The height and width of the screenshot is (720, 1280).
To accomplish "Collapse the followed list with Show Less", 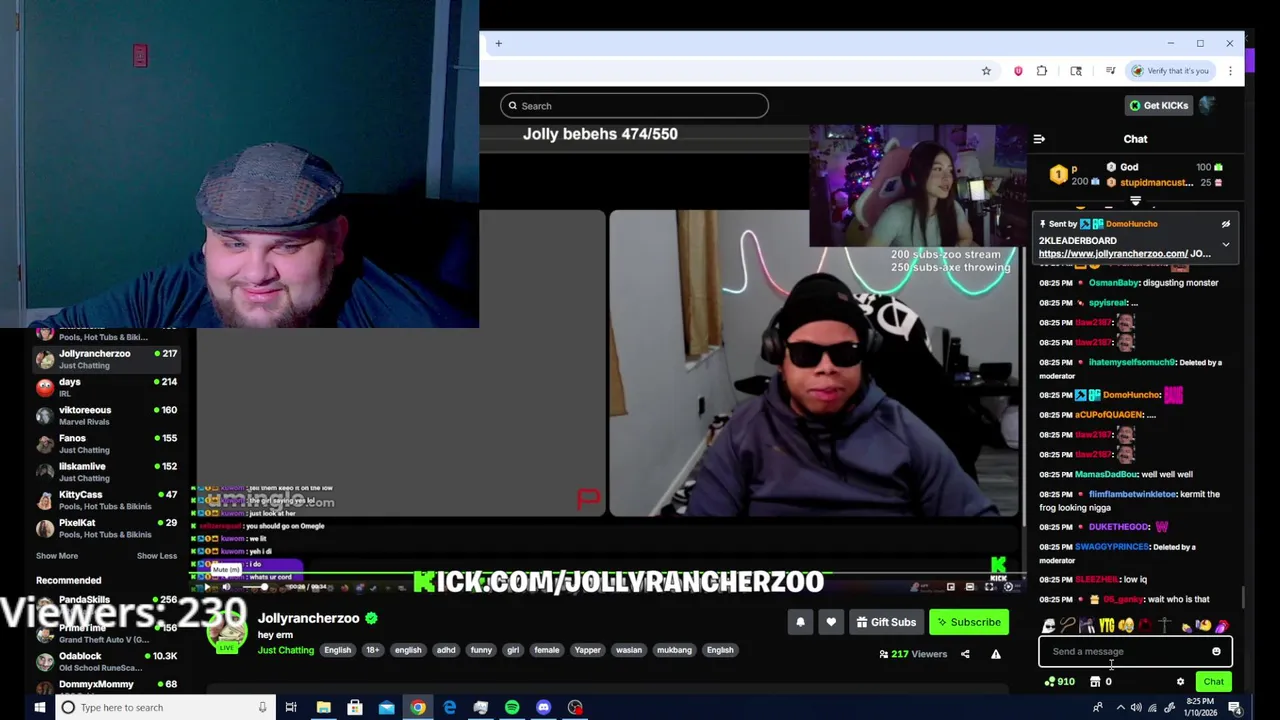I will (x=156, y=556).
